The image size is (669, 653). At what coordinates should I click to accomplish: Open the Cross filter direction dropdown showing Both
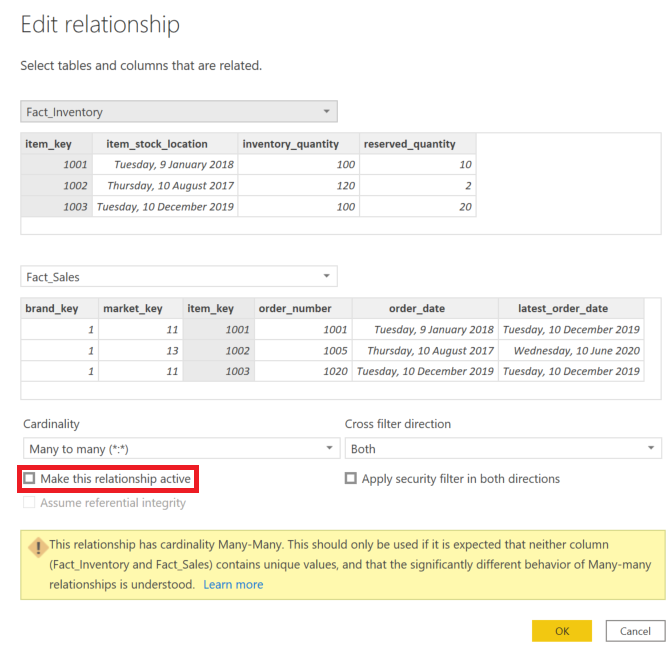click(503, 449)
